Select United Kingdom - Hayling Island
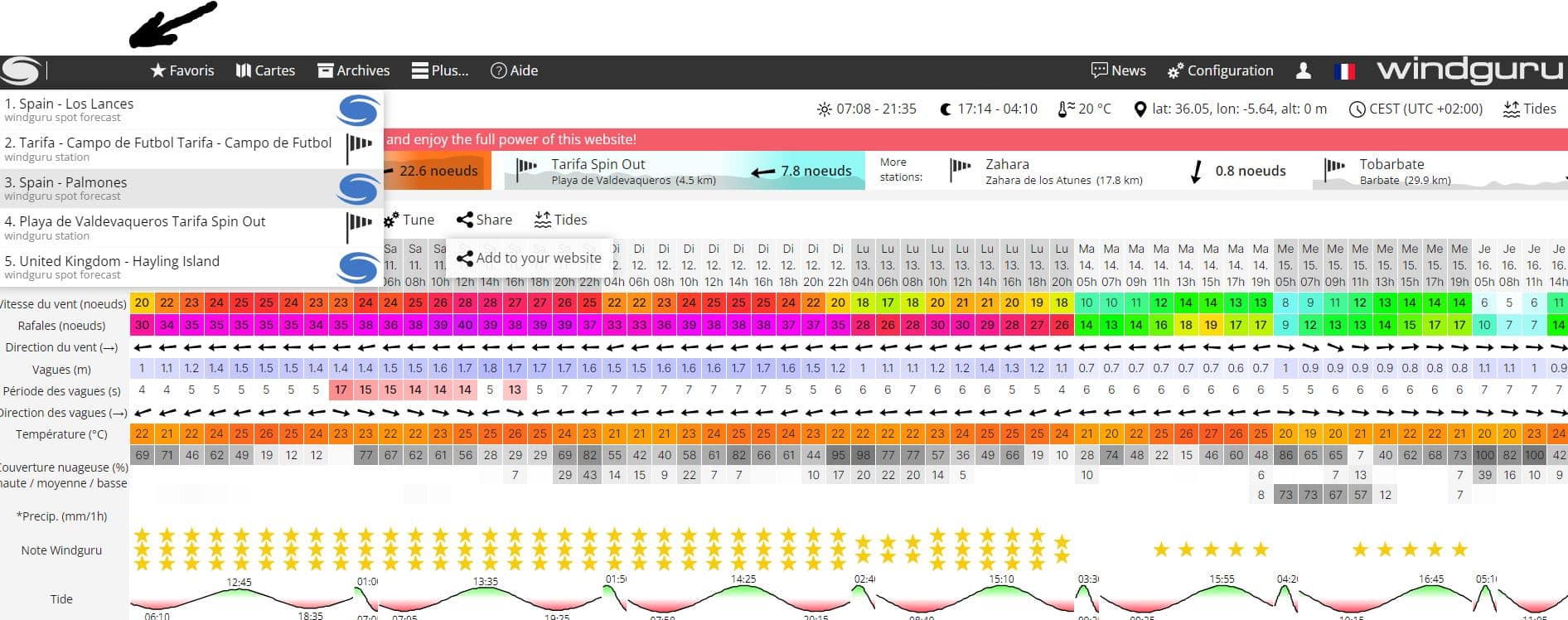The width and height of the screenshot is (1568, 620). pyautogui.click(x=191, y=267)
